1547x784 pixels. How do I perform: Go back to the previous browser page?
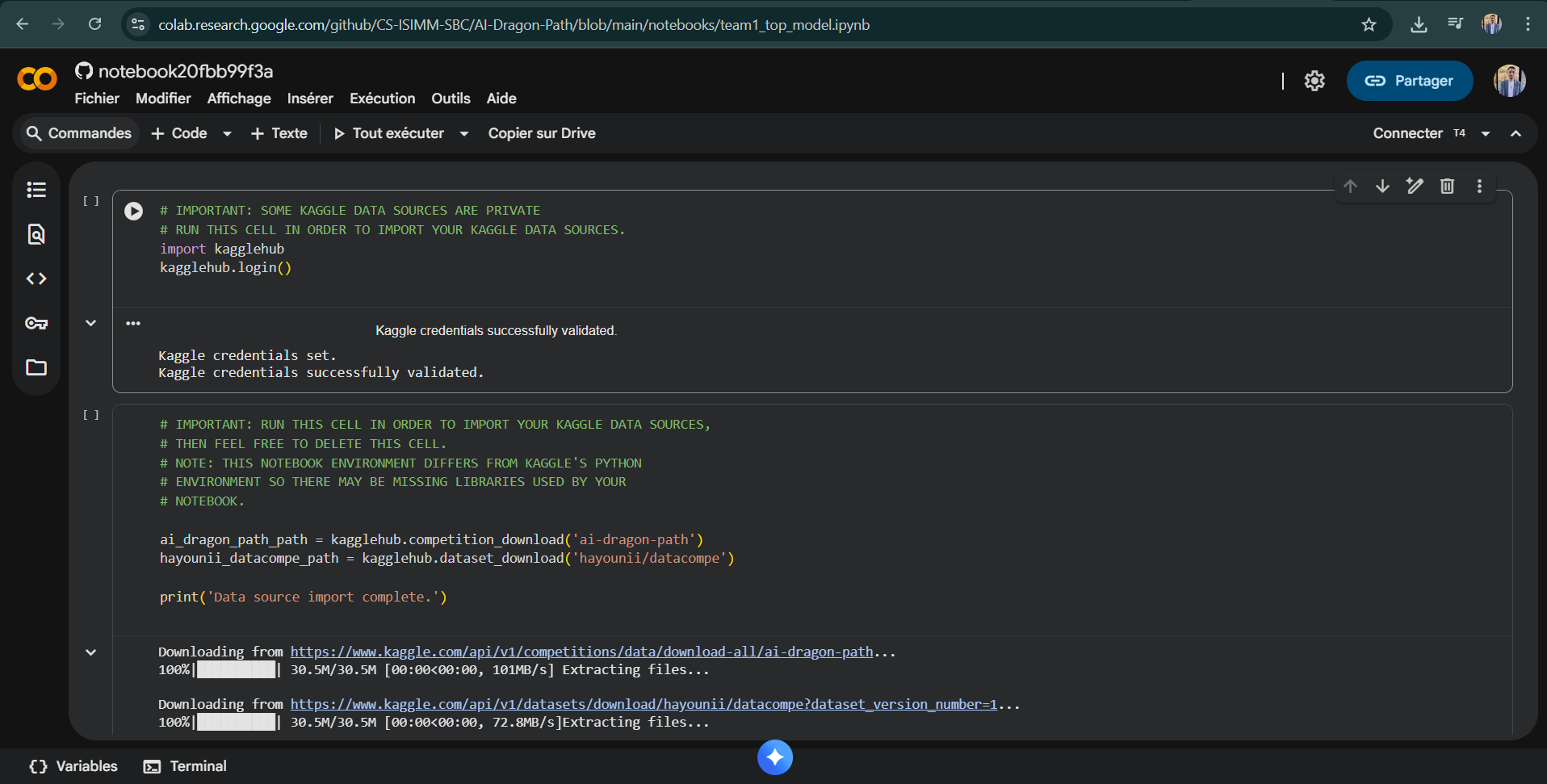23,24
